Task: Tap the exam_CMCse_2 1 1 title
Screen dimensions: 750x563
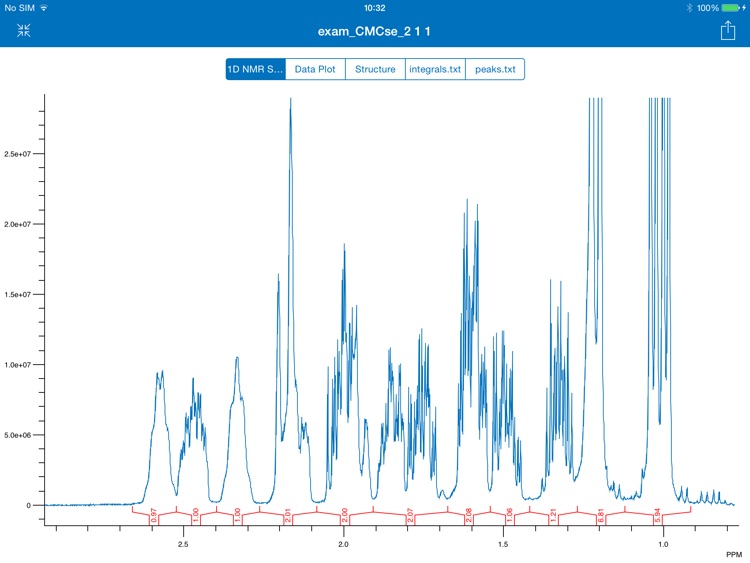Action: [x=374, y=32]
